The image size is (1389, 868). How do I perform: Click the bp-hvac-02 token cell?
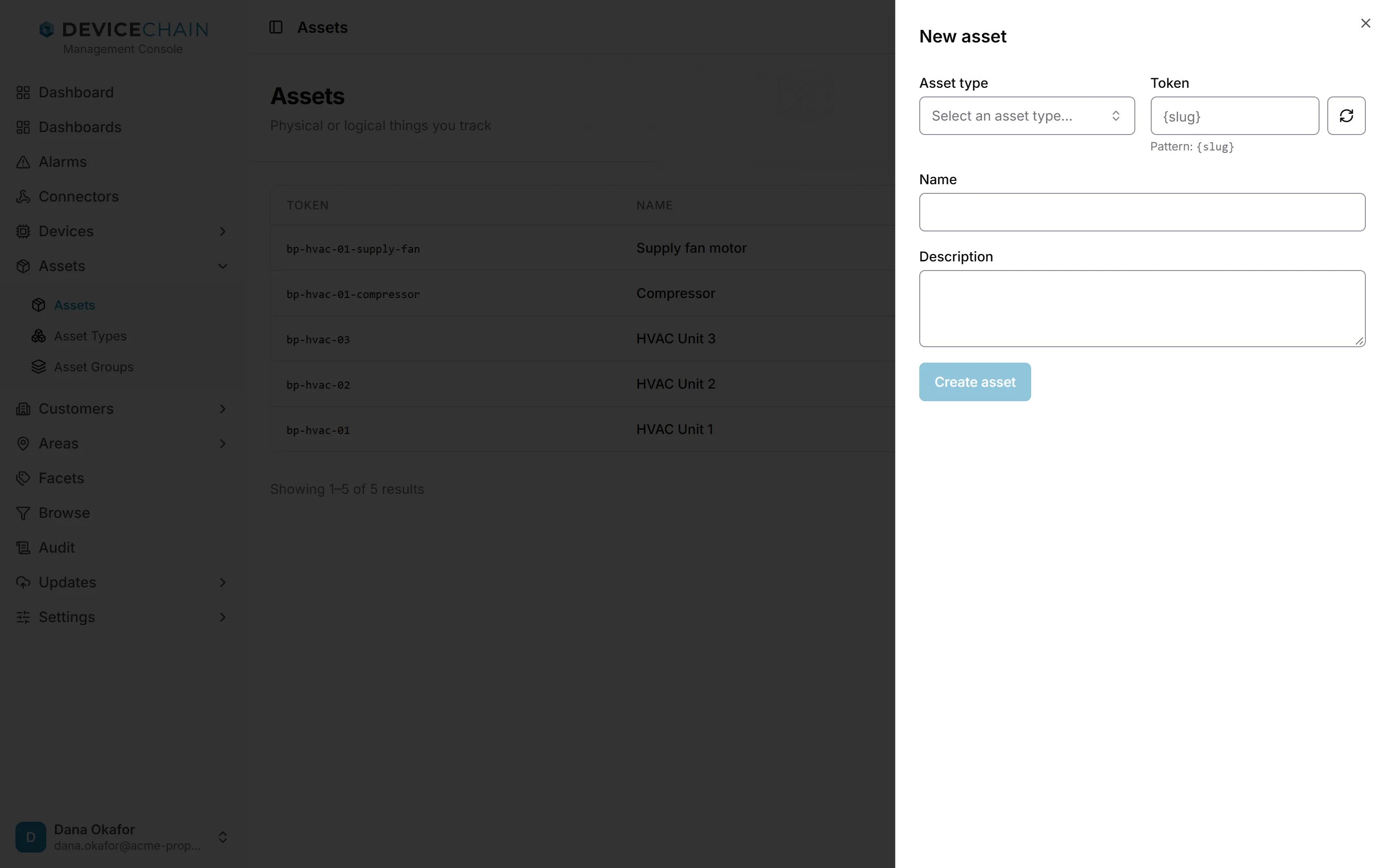318,385
